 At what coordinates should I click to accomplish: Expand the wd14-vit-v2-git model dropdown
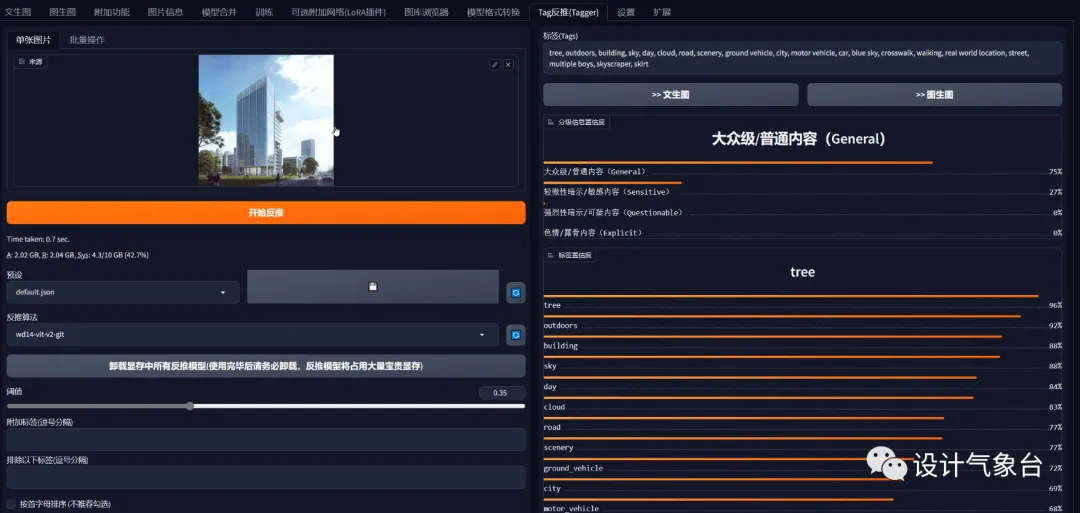tap(253, 335)
